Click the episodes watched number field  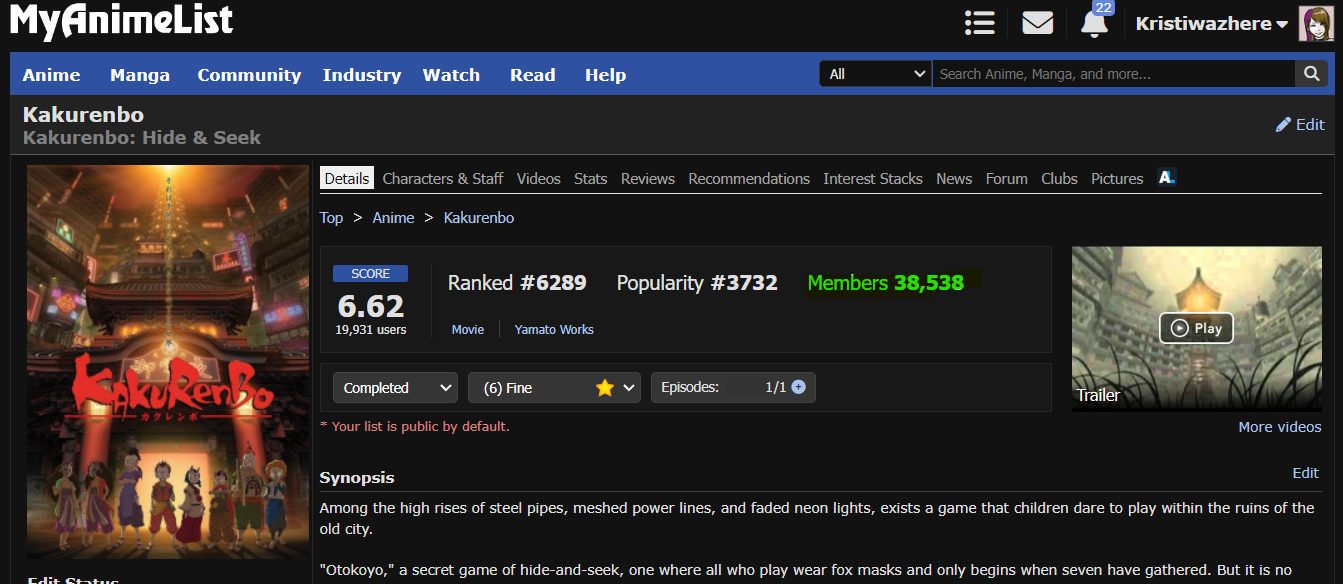[768, 387]
